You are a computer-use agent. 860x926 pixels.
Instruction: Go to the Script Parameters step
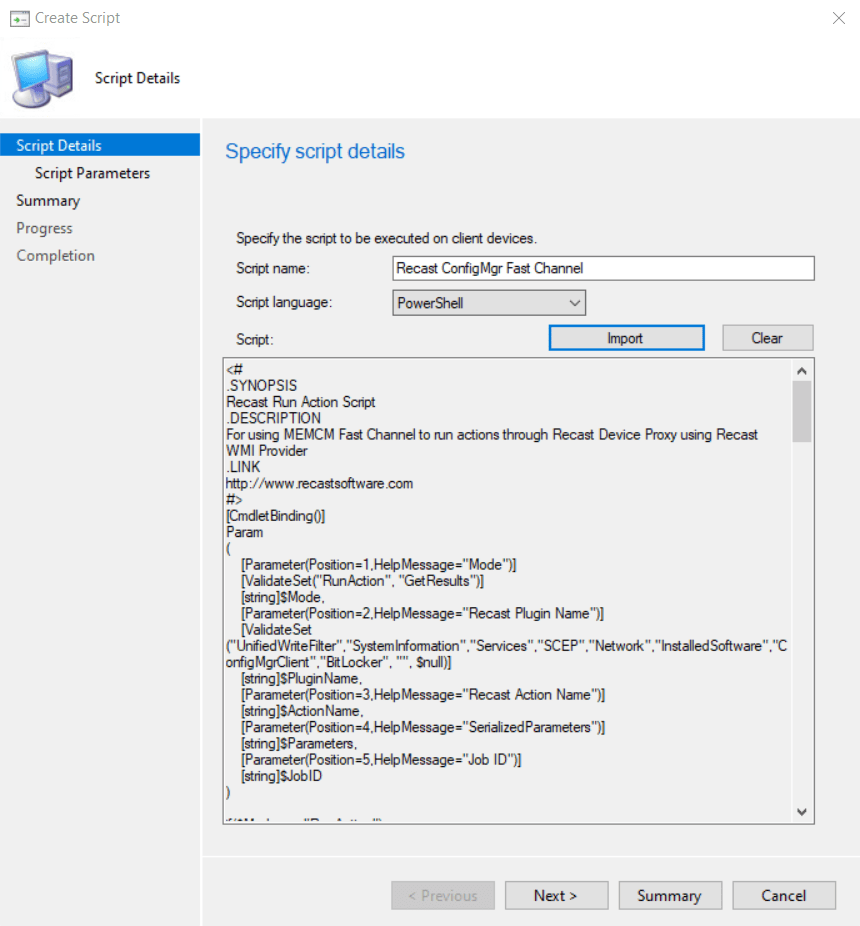coord(92,173)
